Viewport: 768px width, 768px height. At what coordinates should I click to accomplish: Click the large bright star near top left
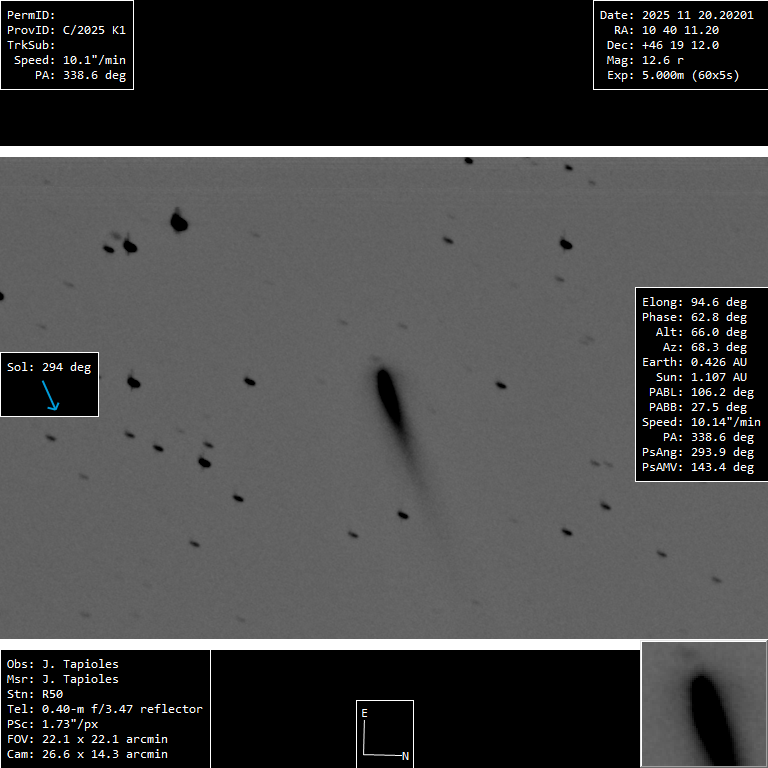(179, 221)
